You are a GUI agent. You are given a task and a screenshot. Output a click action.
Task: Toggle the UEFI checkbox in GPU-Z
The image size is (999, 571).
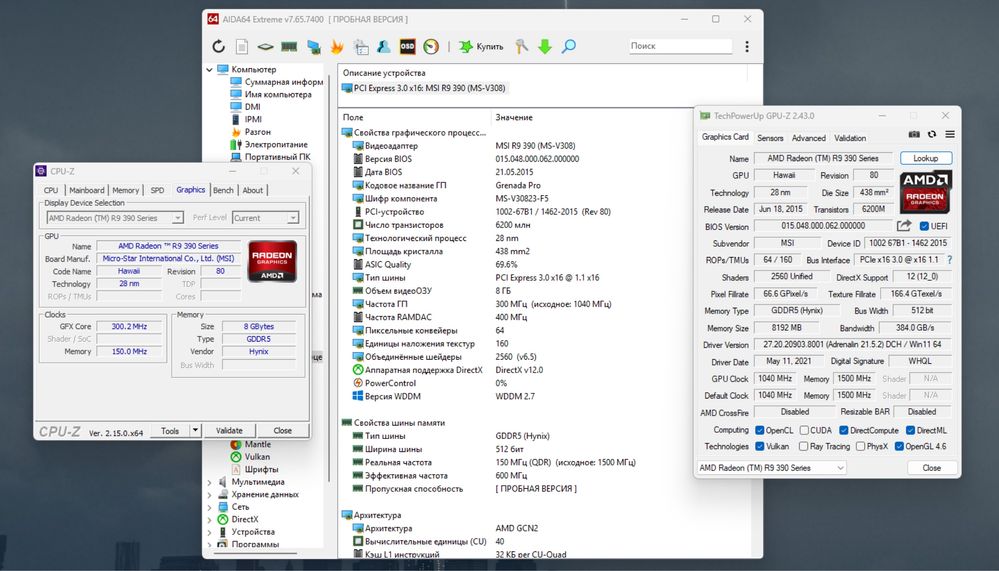pyautogui.click(x=924, y=226)
